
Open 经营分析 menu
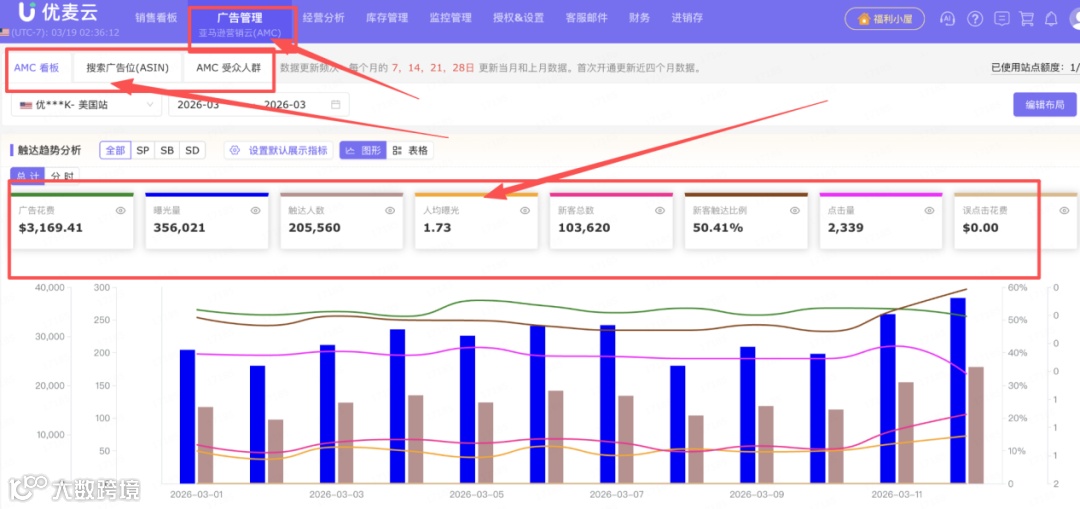323,19
